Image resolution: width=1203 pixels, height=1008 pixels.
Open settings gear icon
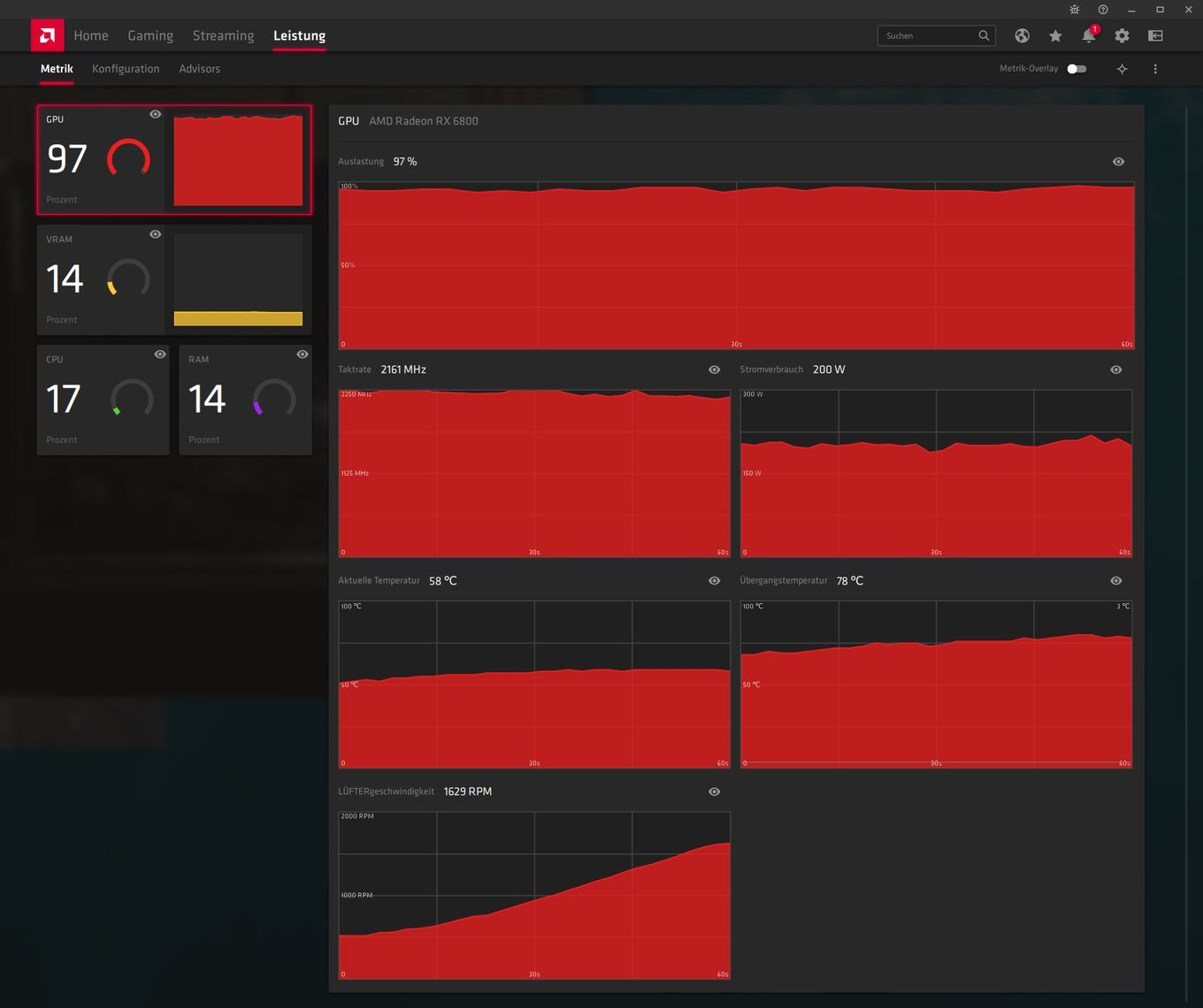pyautogui.click(x=1122, y=35)
